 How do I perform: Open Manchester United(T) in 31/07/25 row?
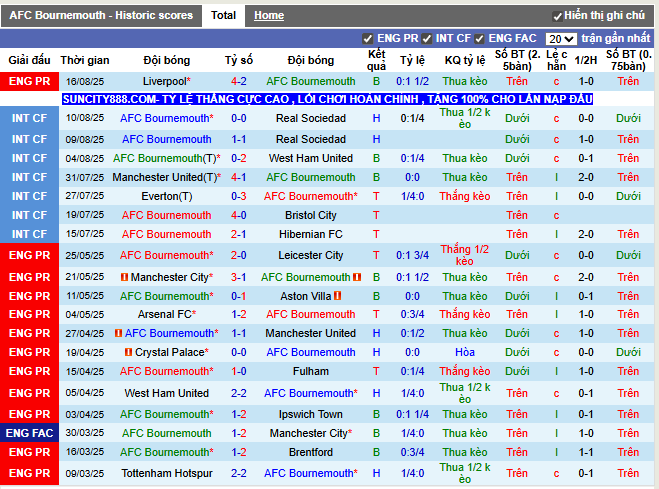pos(165,177)
